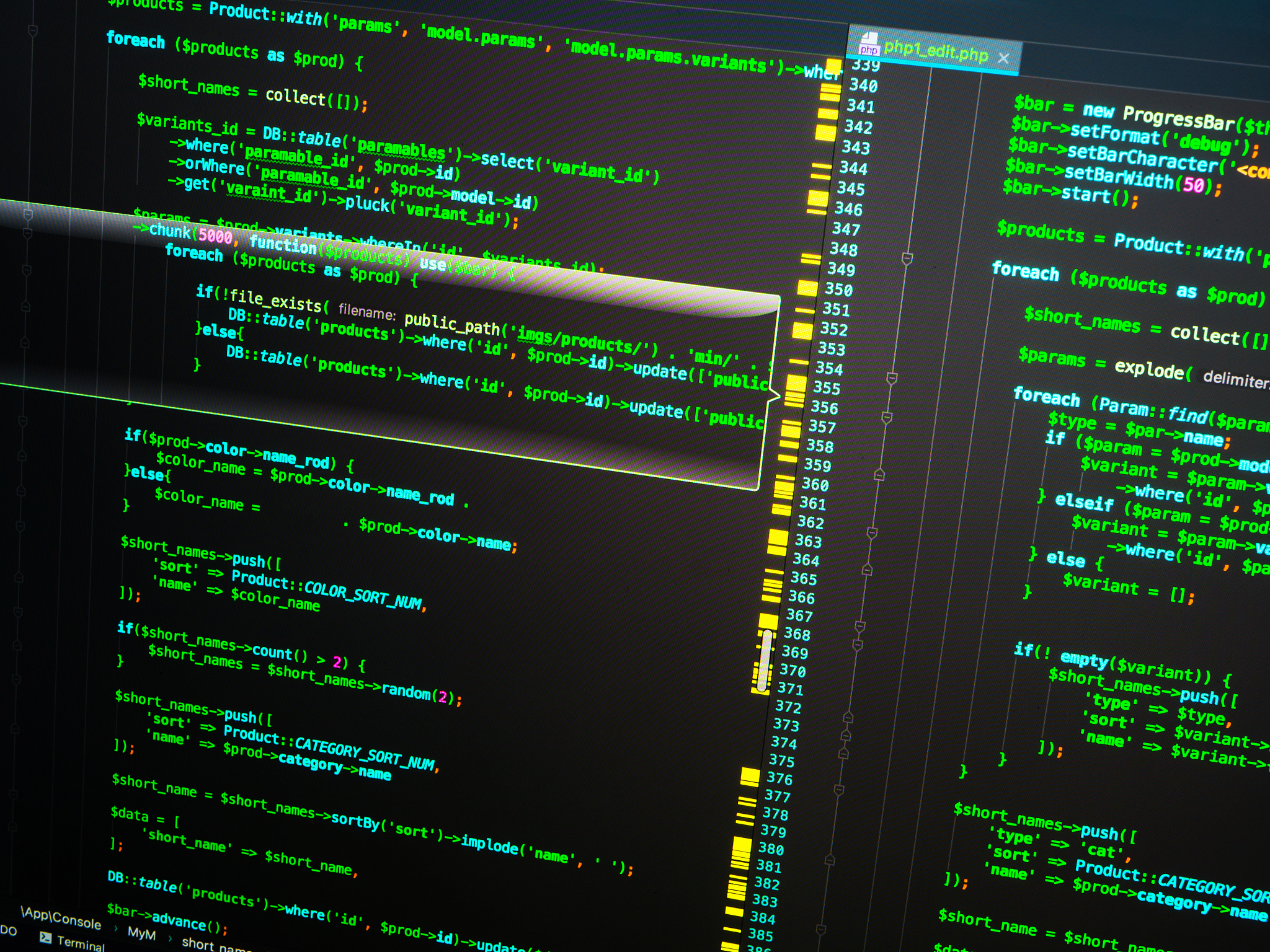Viewport: 1270px width, 952px height.
Task: Collapse the left pane's topmost foreach fold marker
Action: pyautogui.click(x=33, y=30)
